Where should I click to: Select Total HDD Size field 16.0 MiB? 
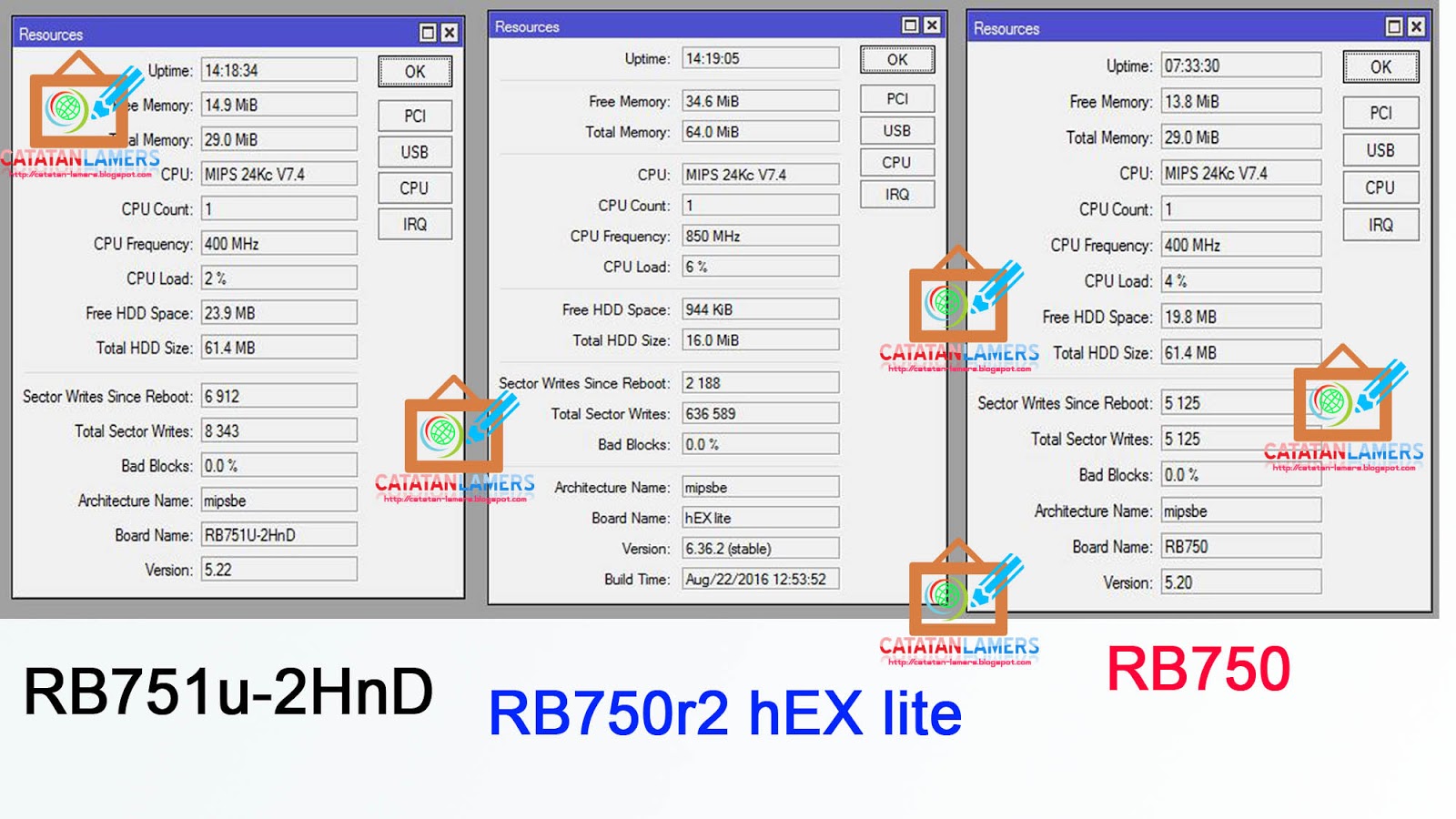pos(761,340)
